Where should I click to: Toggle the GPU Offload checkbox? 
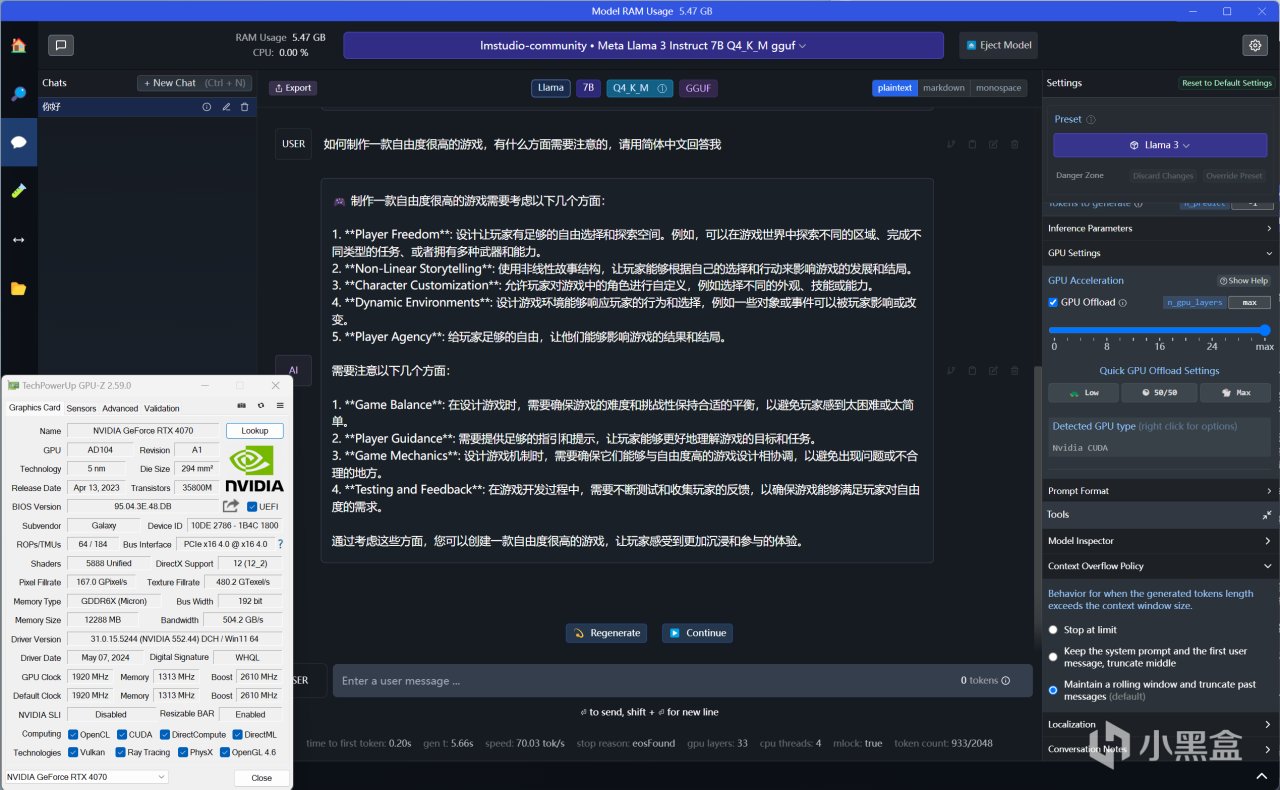coord(1054,302)
